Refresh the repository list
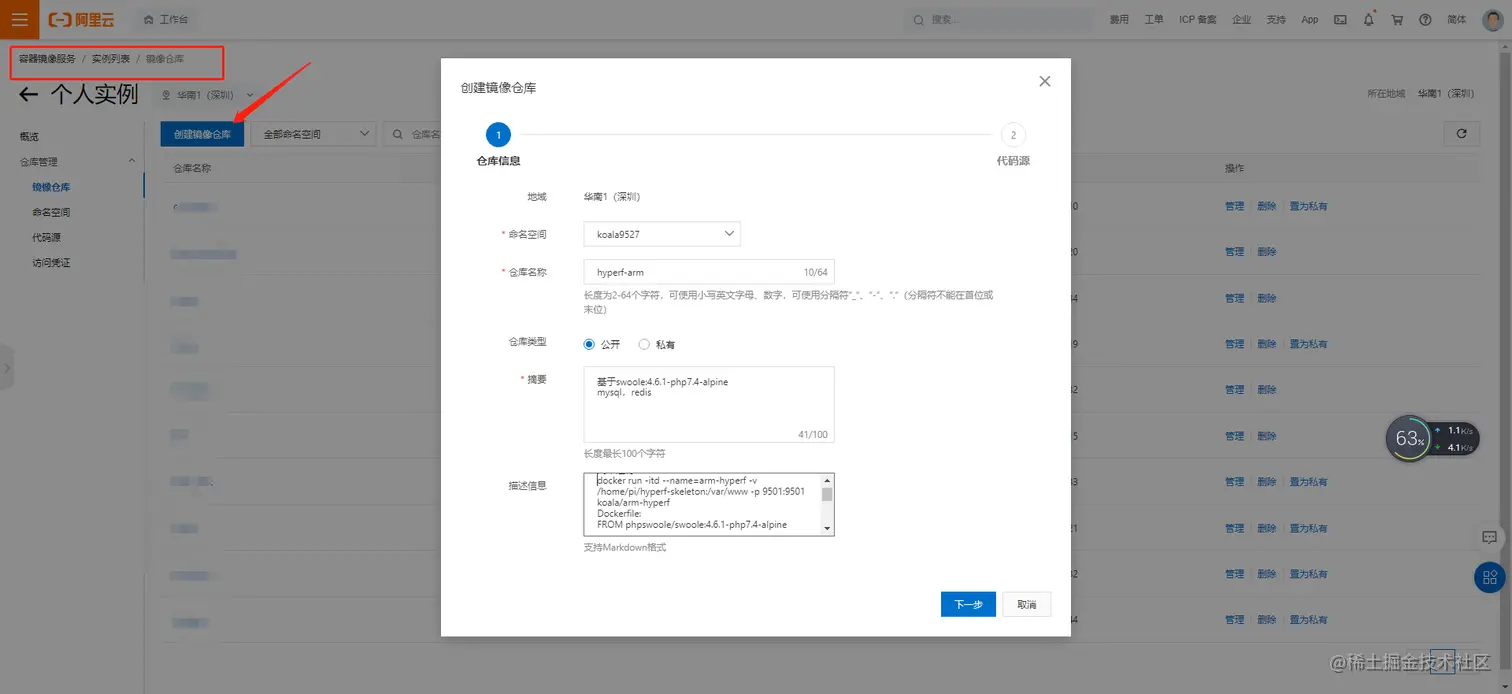1512x694 pixels. pos(1461,133)
